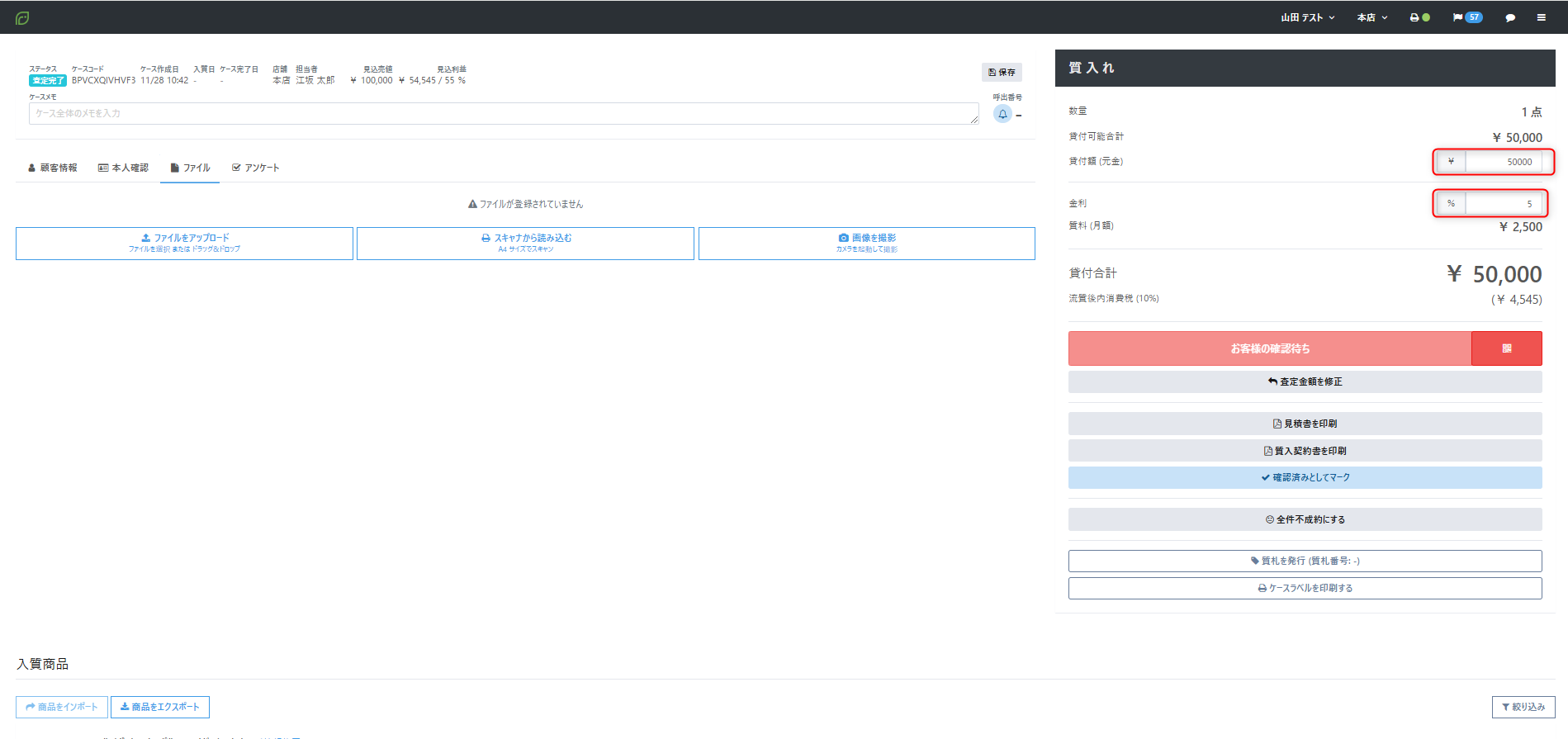Image resolution: width=1568 pixels, height=739 pixels.
Task: Click the green leaf logo icon
Action: (x=22, y=17)
